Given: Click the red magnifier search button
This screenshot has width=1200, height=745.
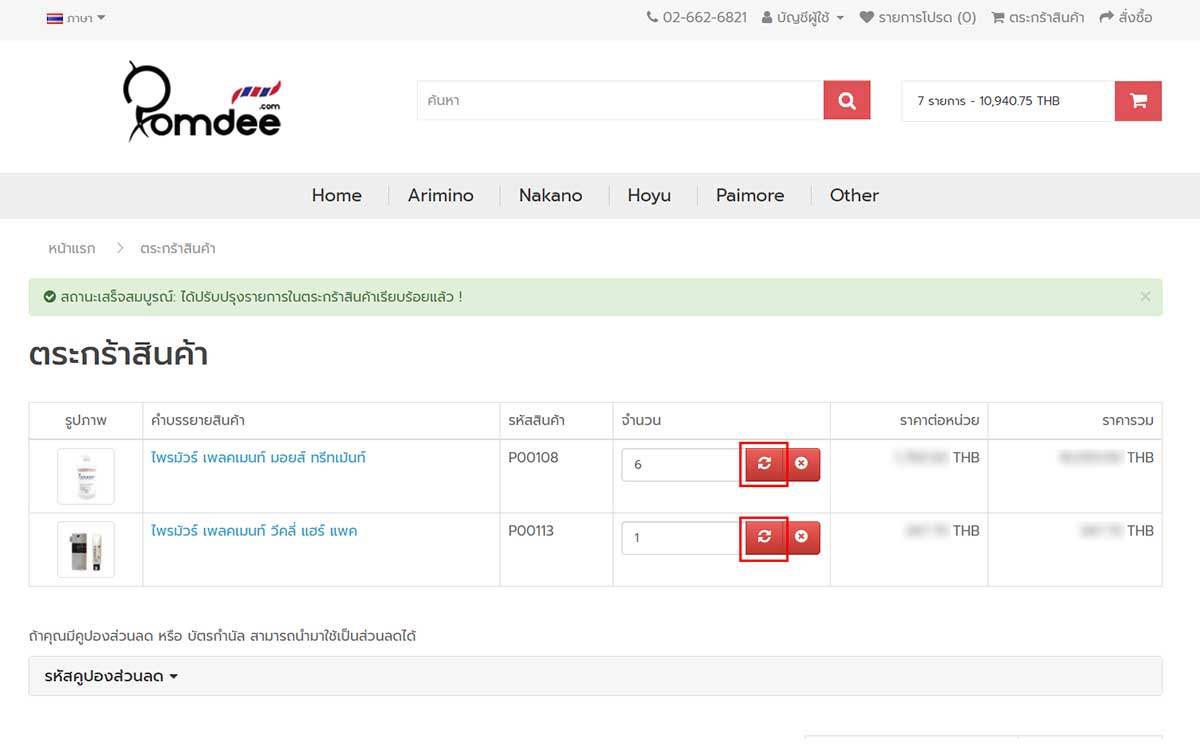Looking at the screenshot, I should (x=847, y=101).
